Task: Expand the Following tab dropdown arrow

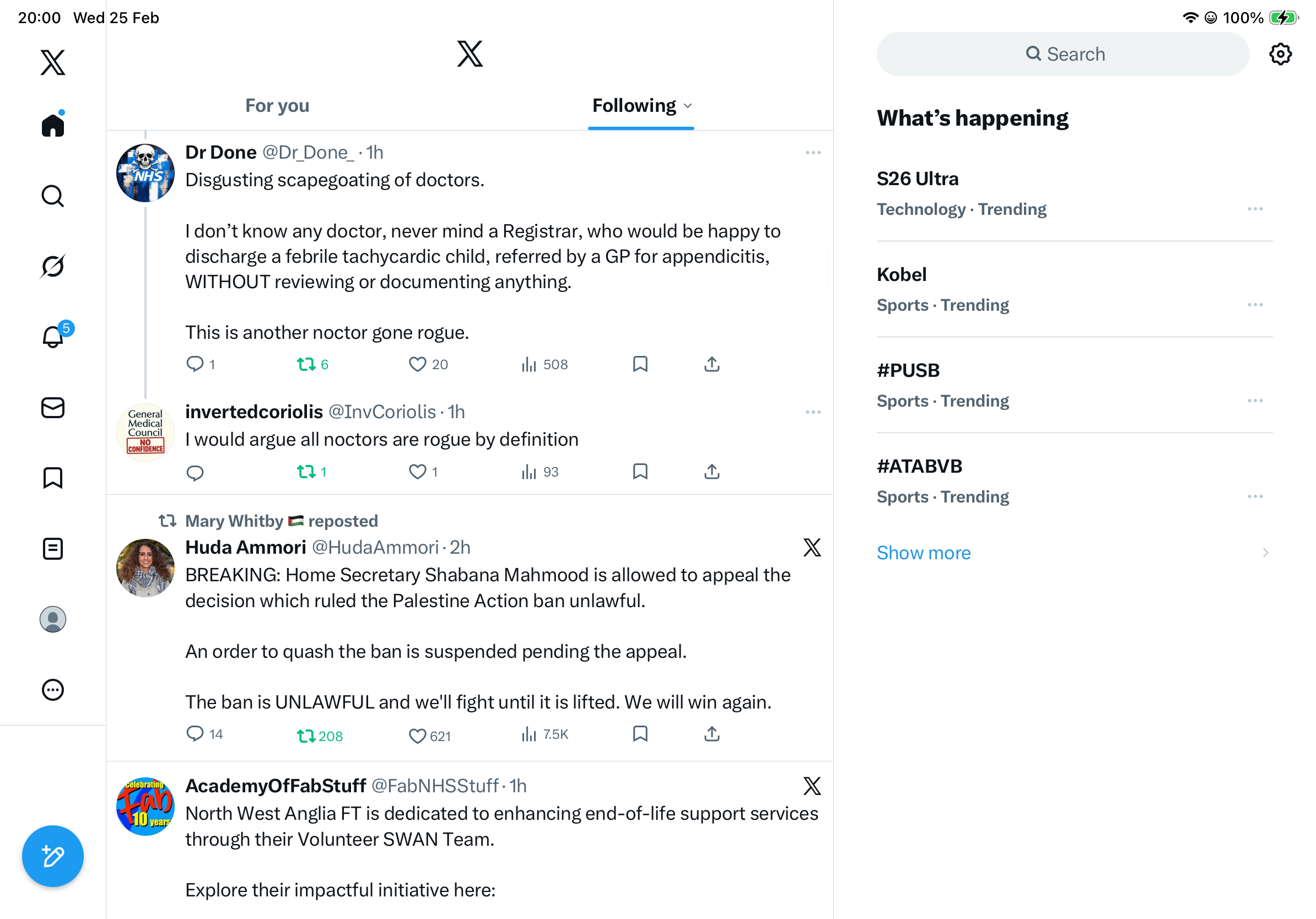Action: coord(688,106)
